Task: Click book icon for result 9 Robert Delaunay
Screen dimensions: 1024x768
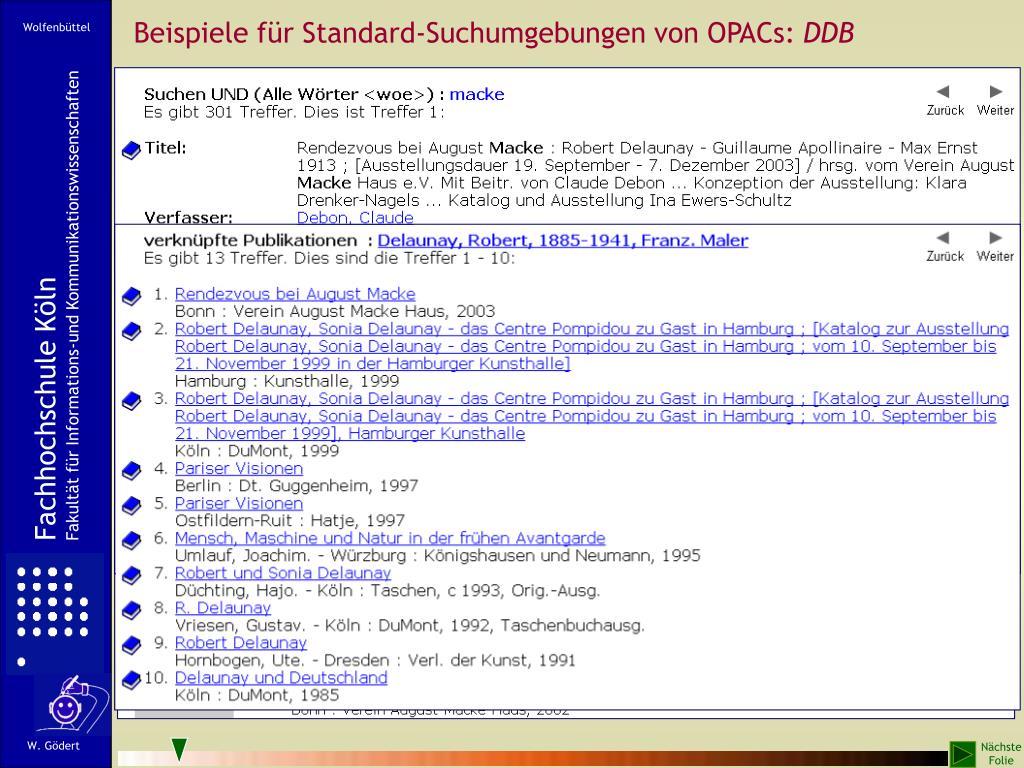Action: coord(131,645)
